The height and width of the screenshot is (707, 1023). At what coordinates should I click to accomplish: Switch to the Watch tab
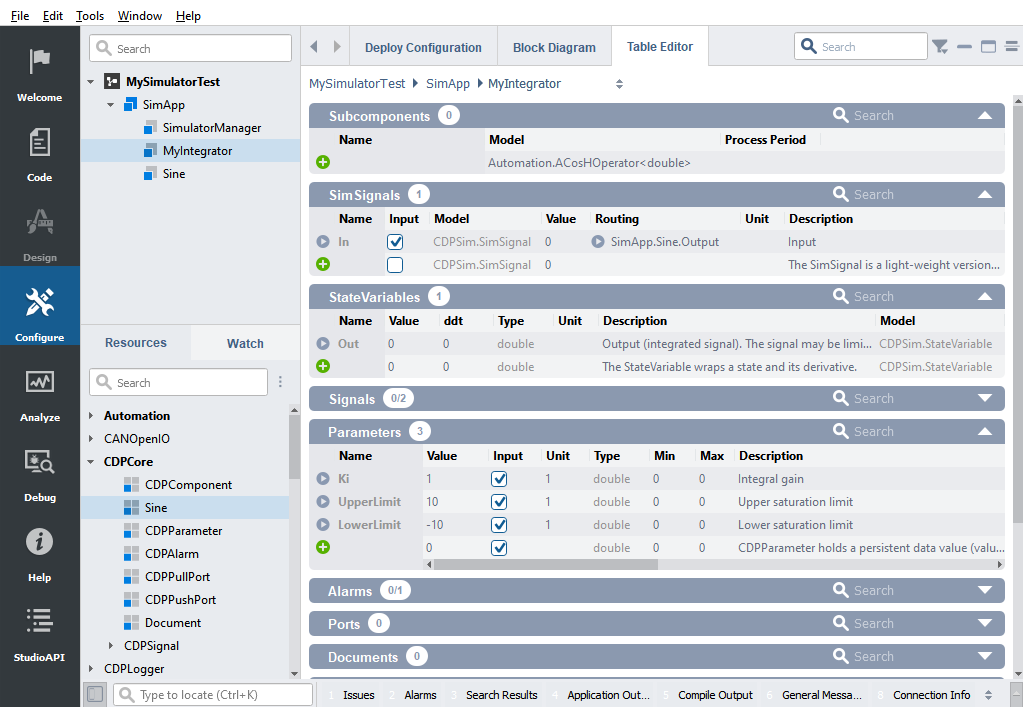point(245,343)
